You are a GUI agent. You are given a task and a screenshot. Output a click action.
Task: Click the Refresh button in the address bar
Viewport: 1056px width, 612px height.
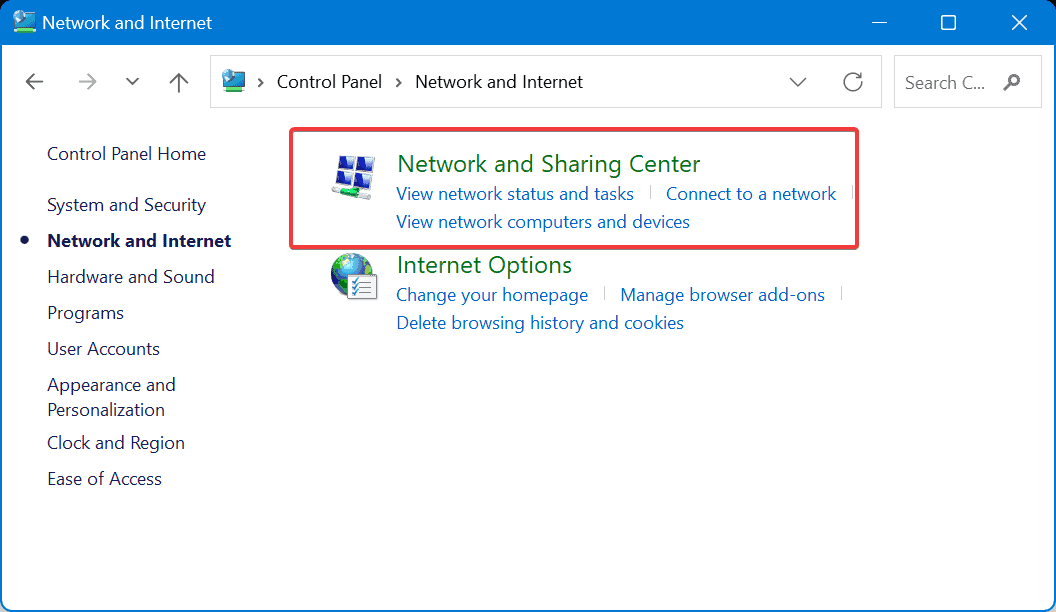point(853,82)
